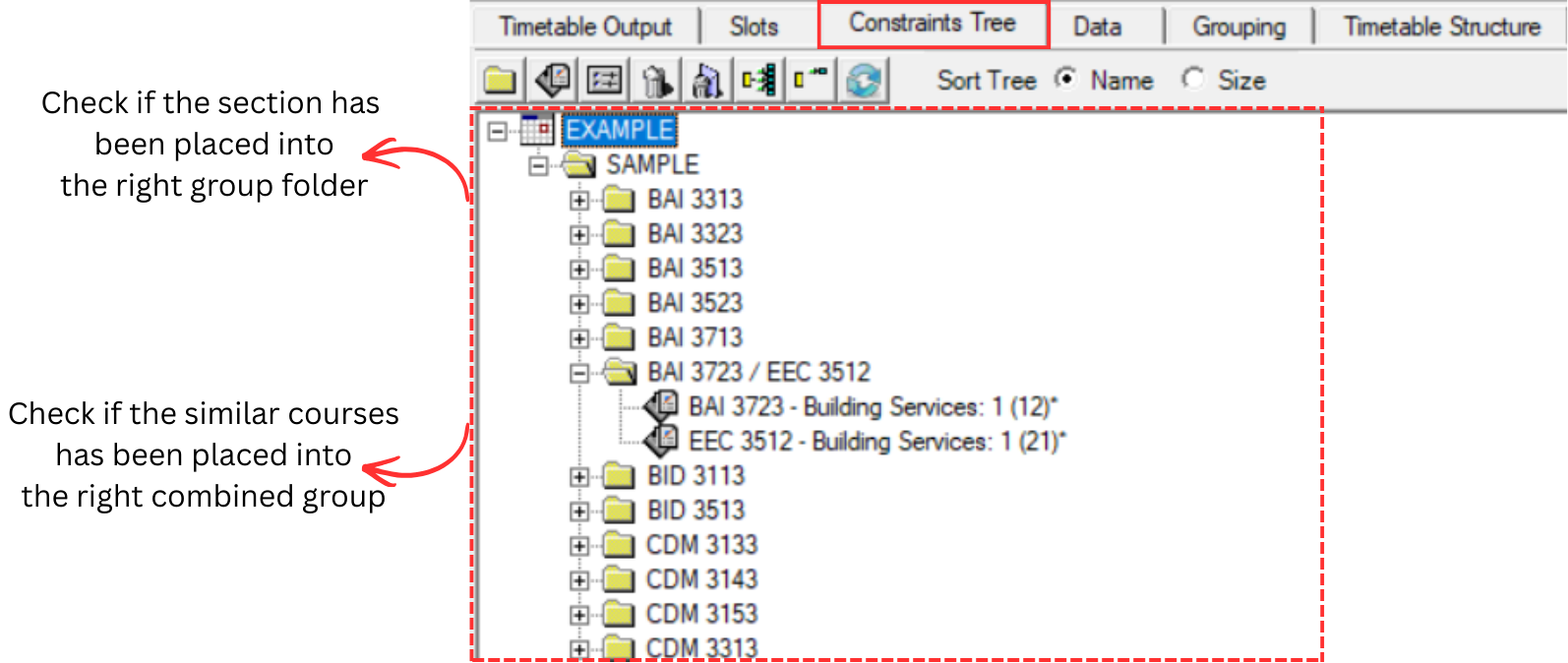Click the BAI 3523 folder icon
Image resolution: width=1568 pixels, height=663 pixels.
point(618,303)
